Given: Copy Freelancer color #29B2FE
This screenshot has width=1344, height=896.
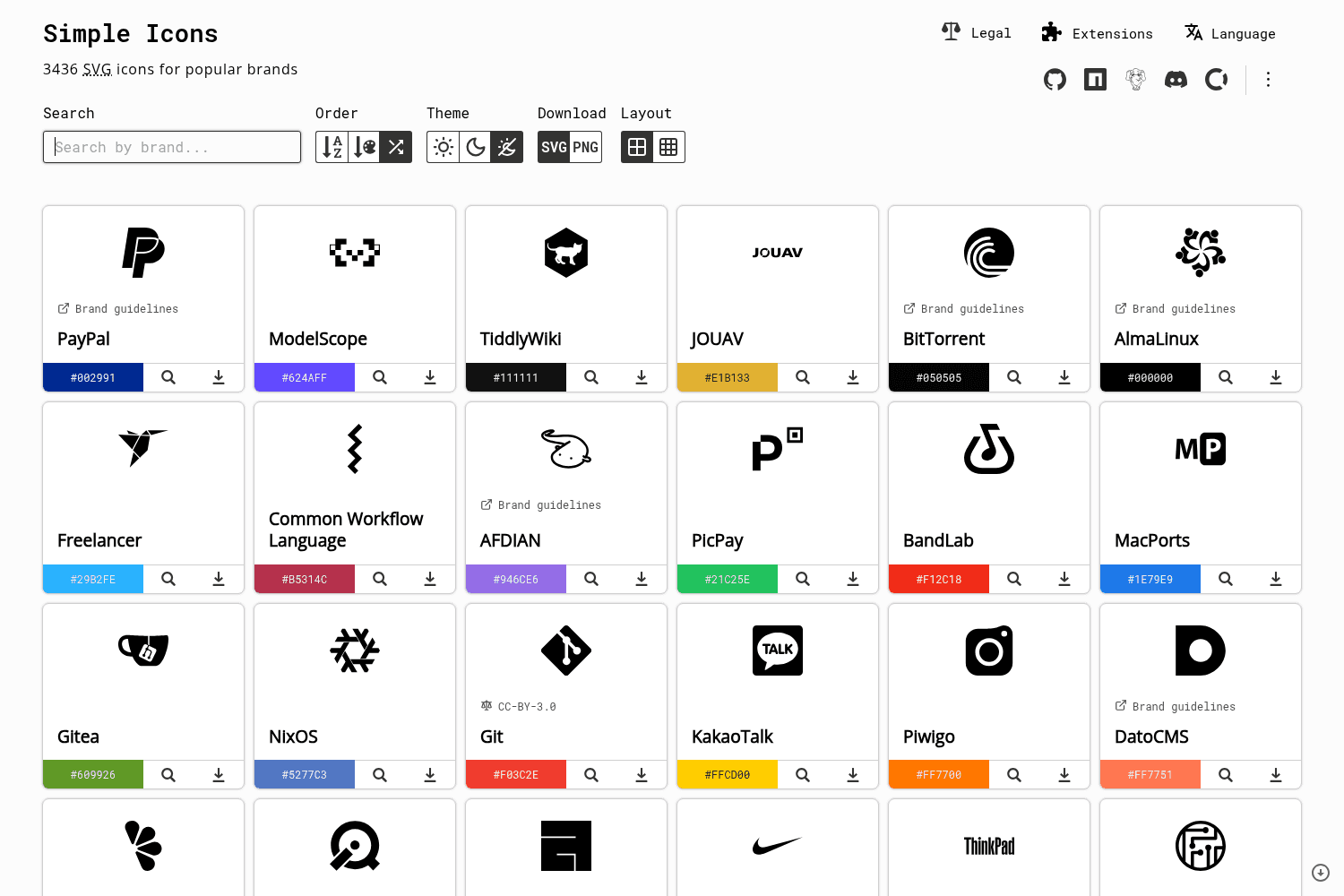Looking at the screenshot, I should [x=93, y=579].
